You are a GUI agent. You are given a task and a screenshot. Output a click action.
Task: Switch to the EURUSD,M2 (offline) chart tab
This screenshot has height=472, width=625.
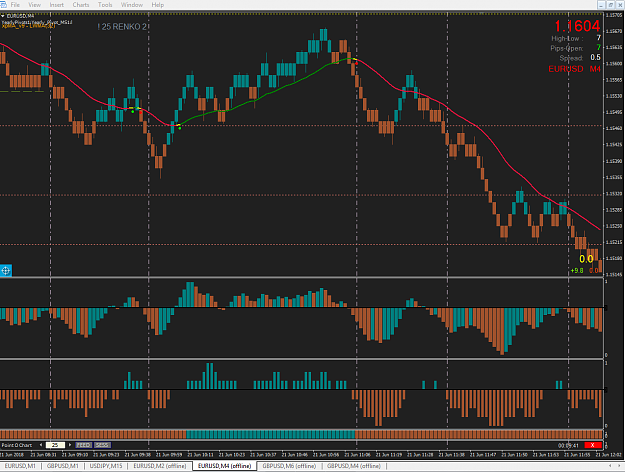pos(160,466)
